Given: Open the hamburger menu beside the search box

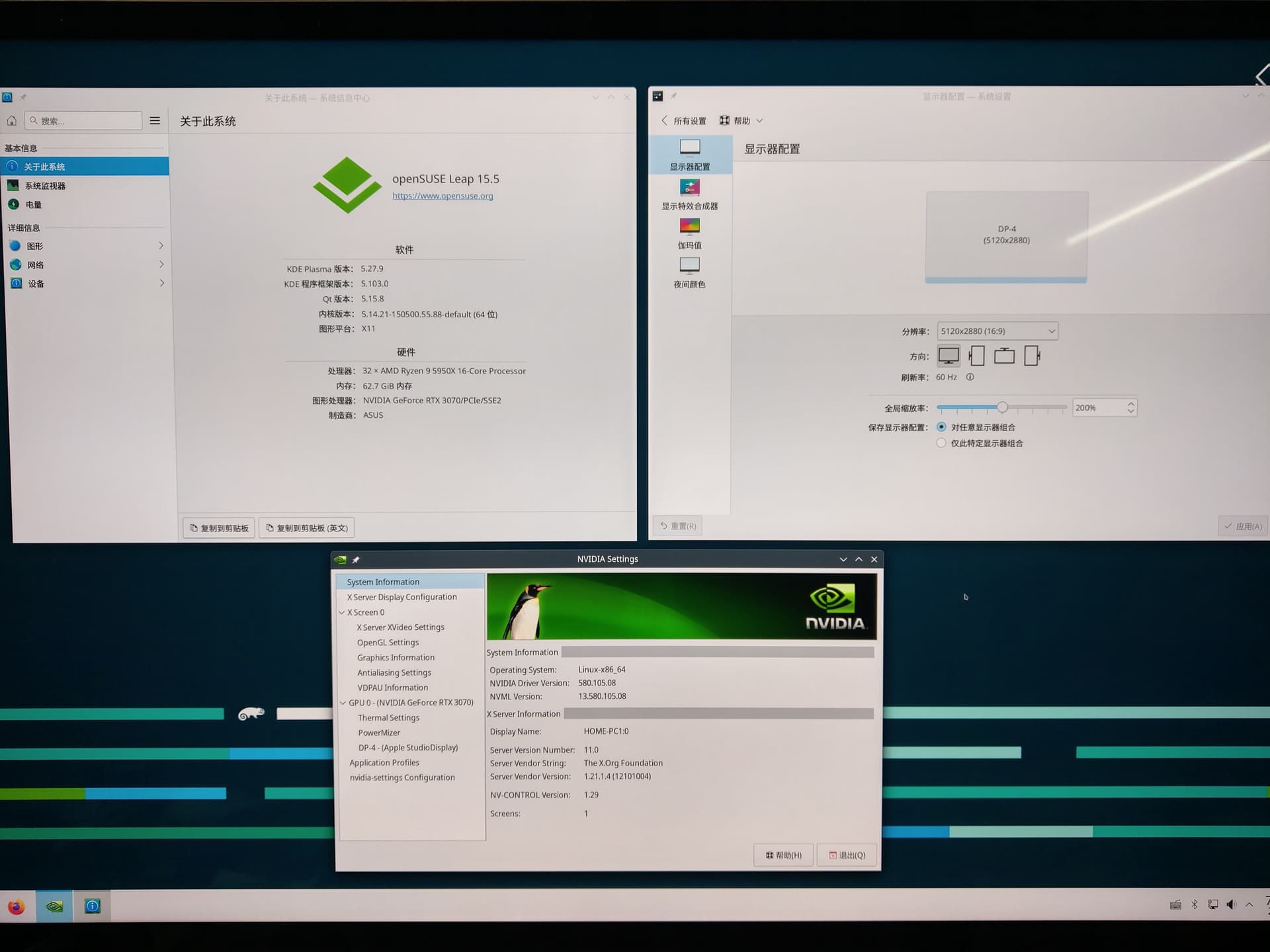Looking at the screenshot, I should [x=155, y=121].
